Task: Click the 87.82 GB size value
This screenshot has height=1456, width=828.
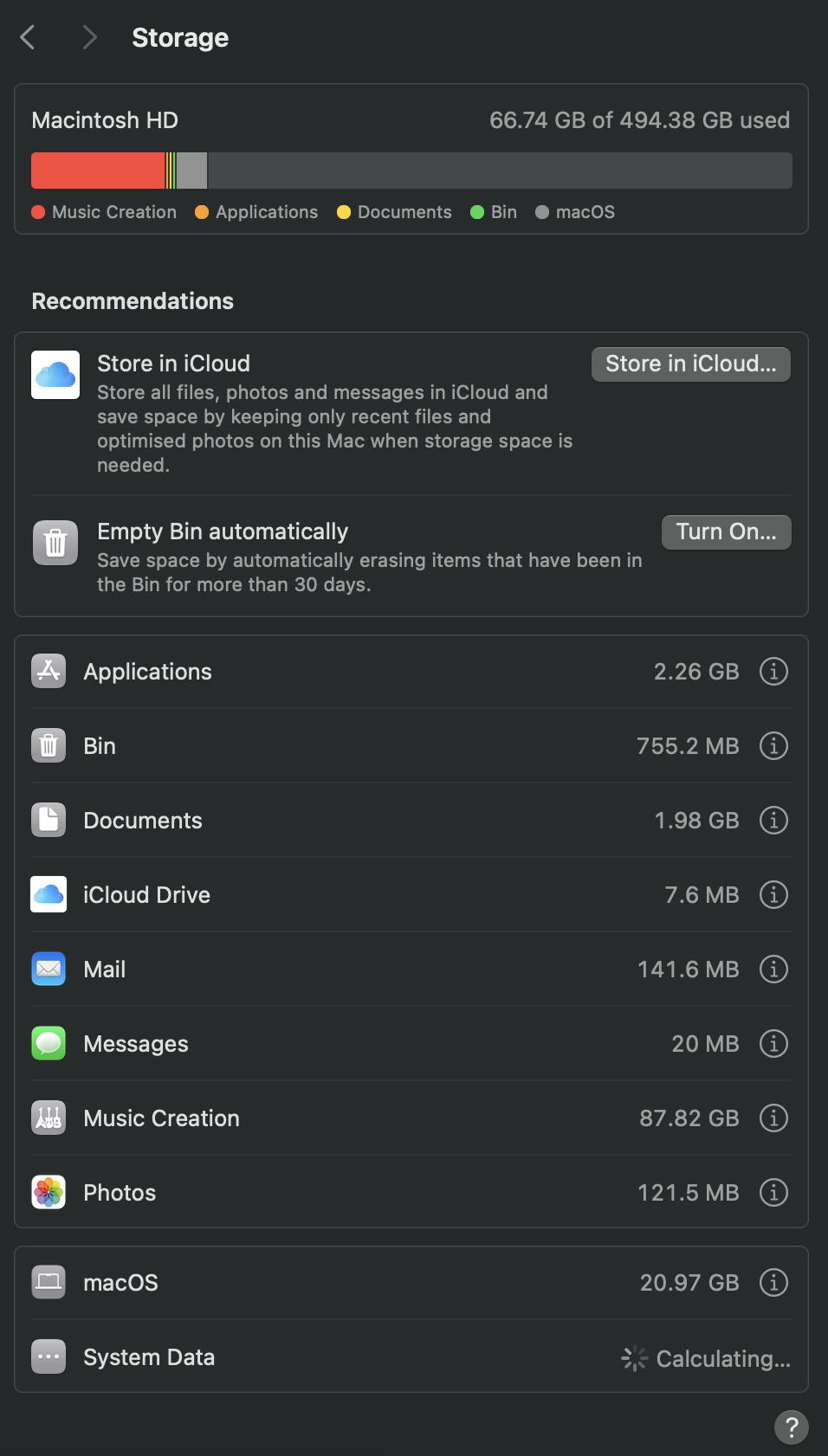Action: tap(689, 1118)
